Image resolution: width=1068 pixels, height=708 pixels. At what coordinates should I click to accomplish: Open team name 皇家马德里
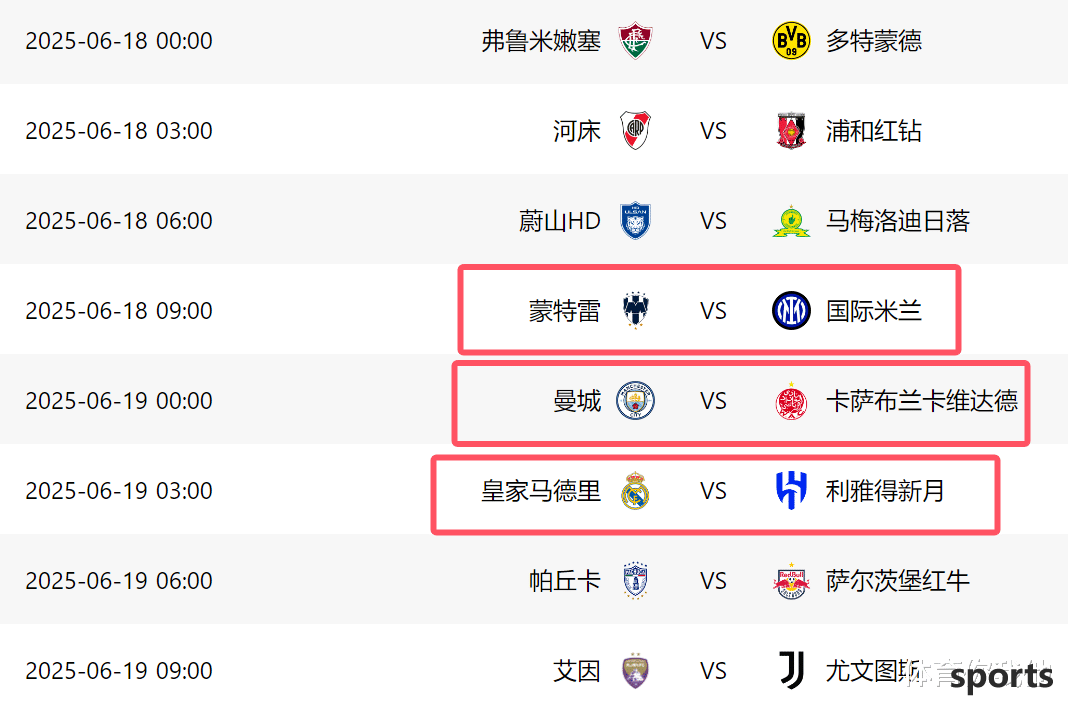(x=541, y=491)
